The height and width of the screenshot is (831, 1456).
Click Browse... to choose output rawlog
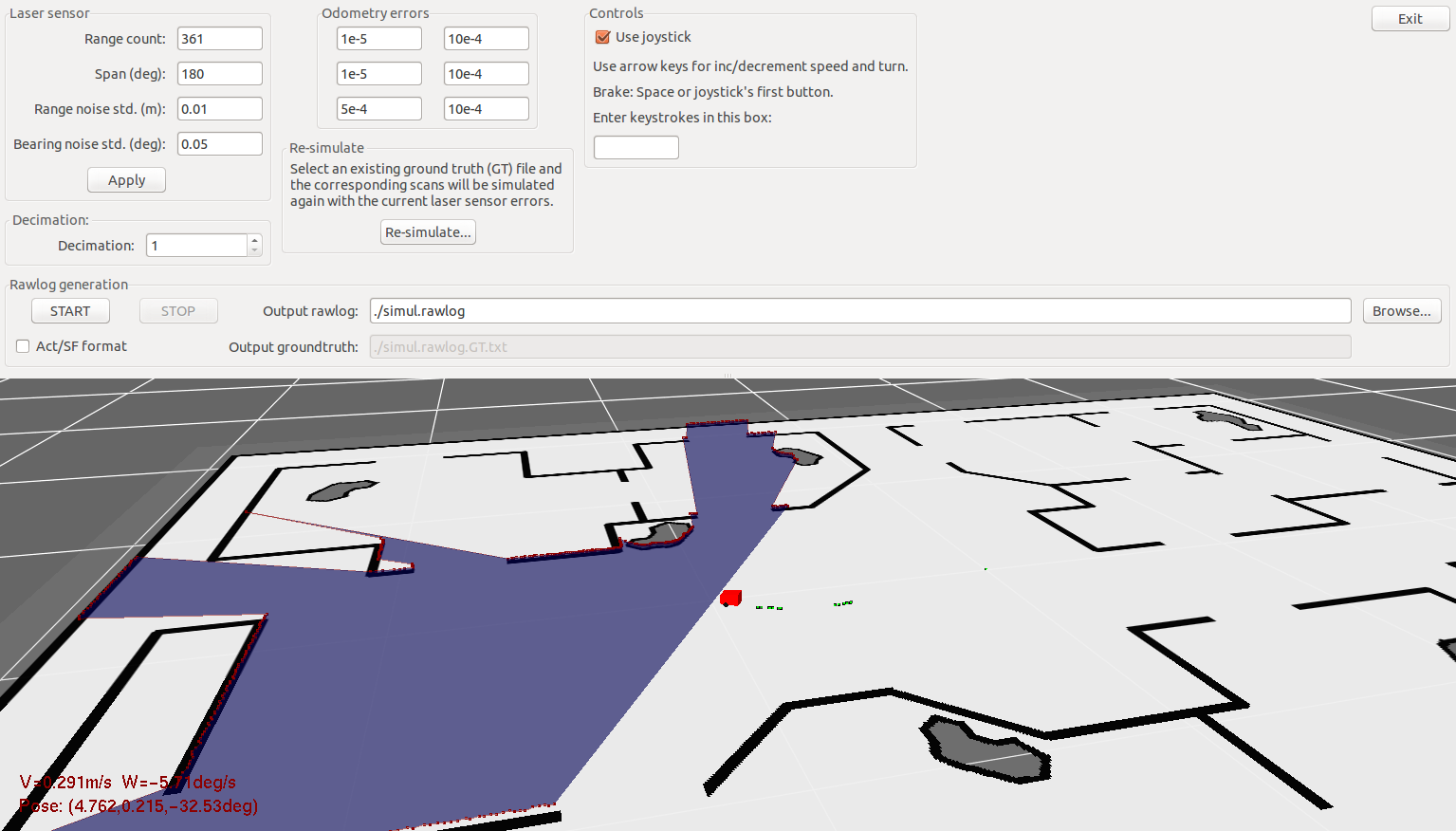(x=1401, y=311)
